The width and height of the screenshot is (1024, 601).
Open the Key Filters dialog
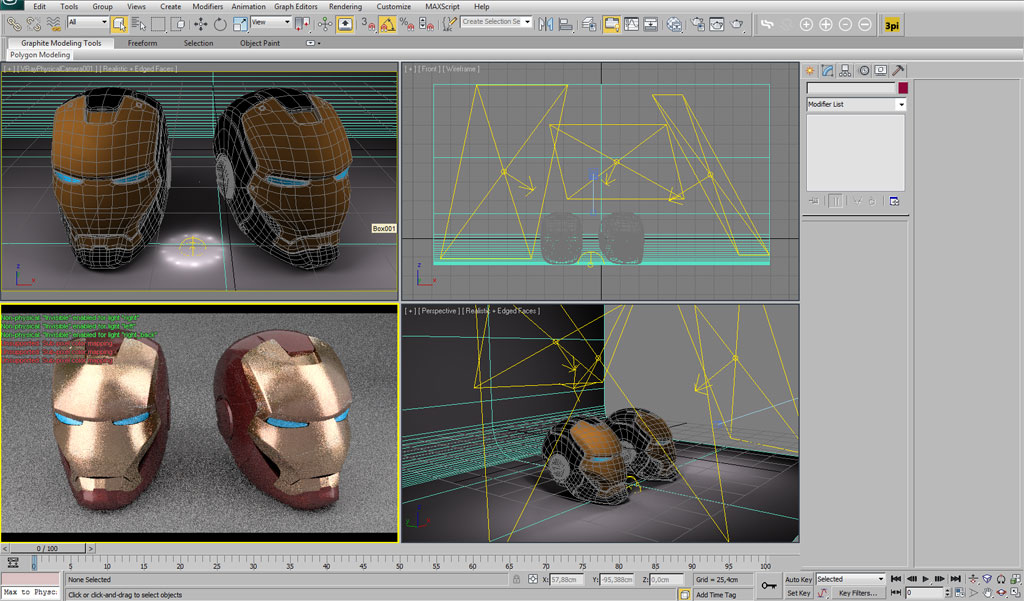[857, 593]
